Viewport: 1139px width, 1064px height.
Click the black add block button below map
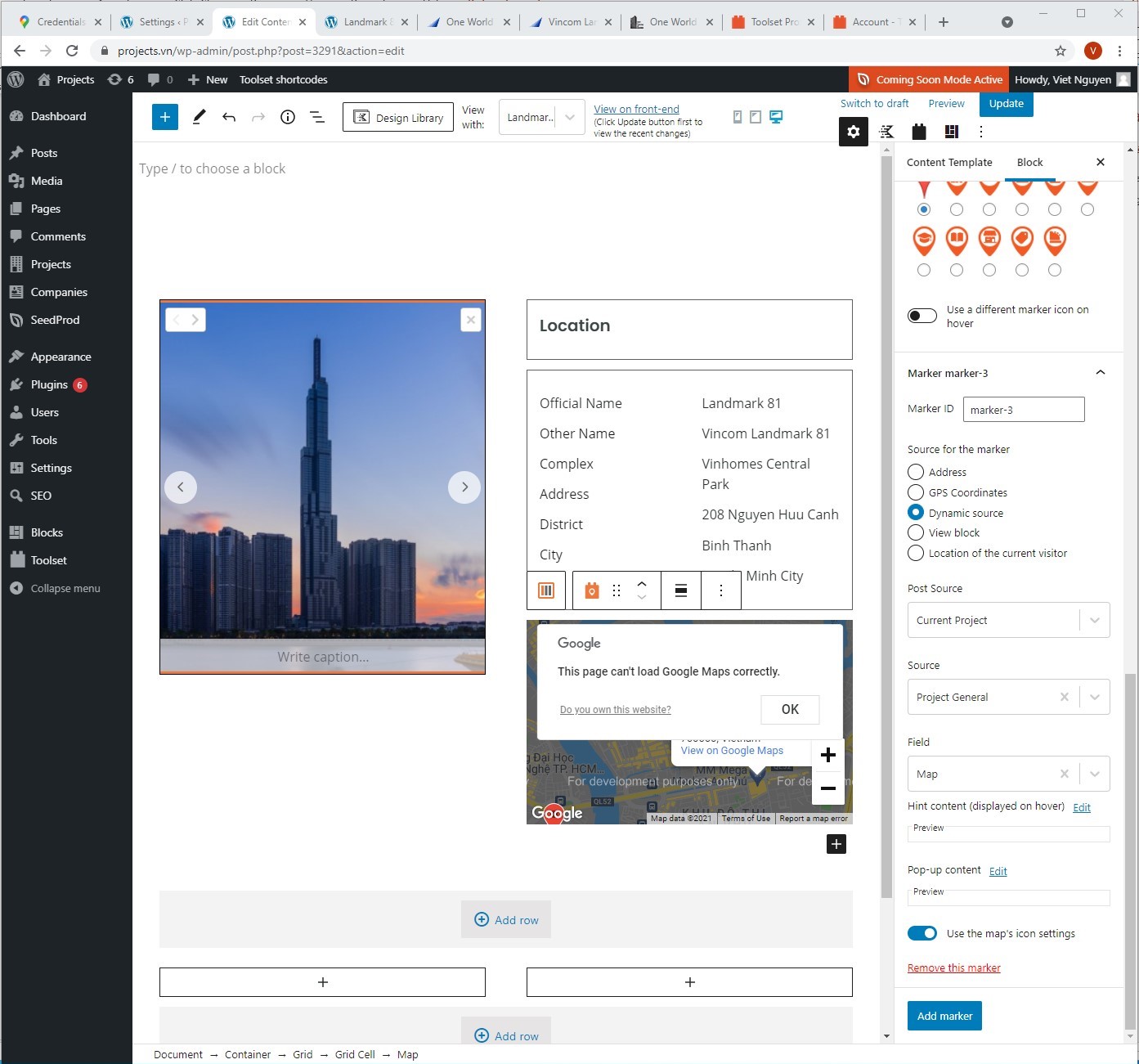pos(836,844)
